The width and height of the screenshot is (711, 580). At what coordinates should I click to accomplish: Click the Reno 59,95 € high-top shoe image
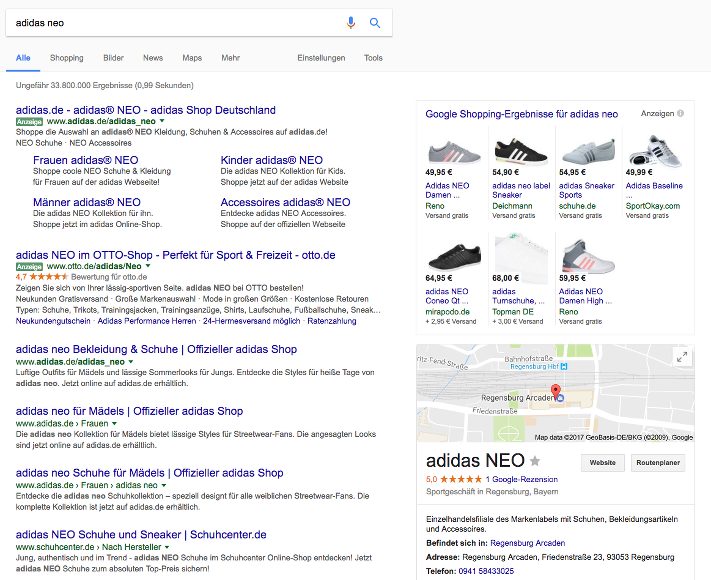point(588,256)
